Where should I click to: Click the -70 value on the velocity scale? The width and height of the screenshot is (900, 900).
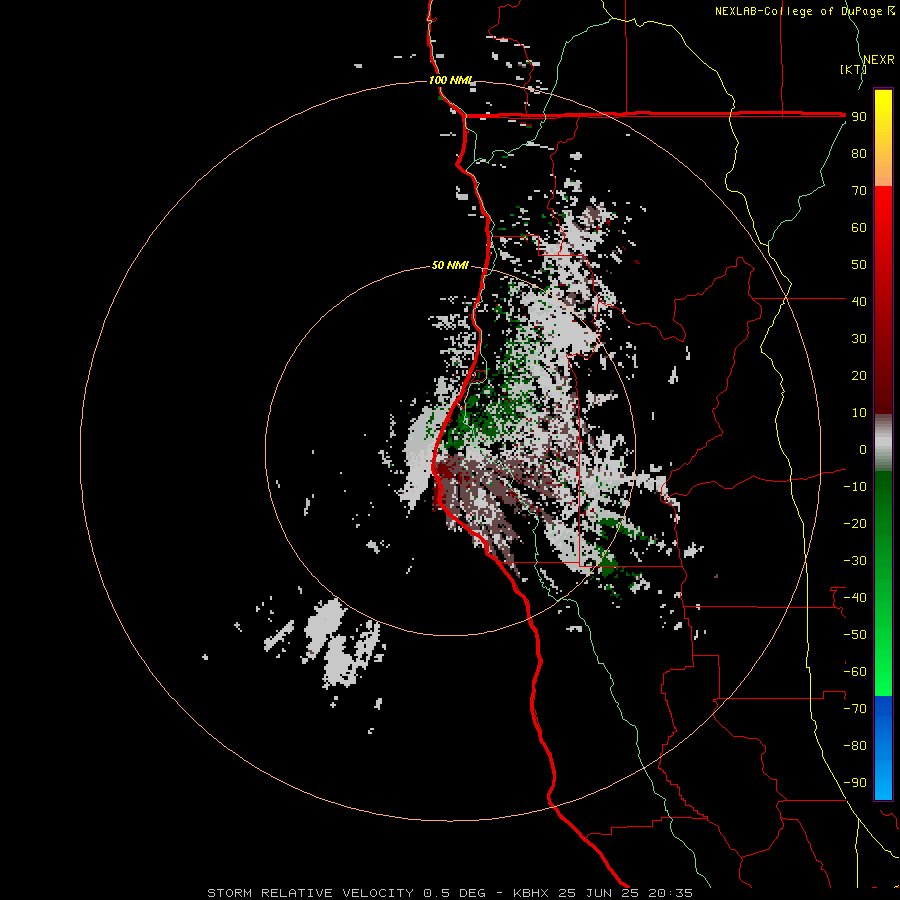855,709
